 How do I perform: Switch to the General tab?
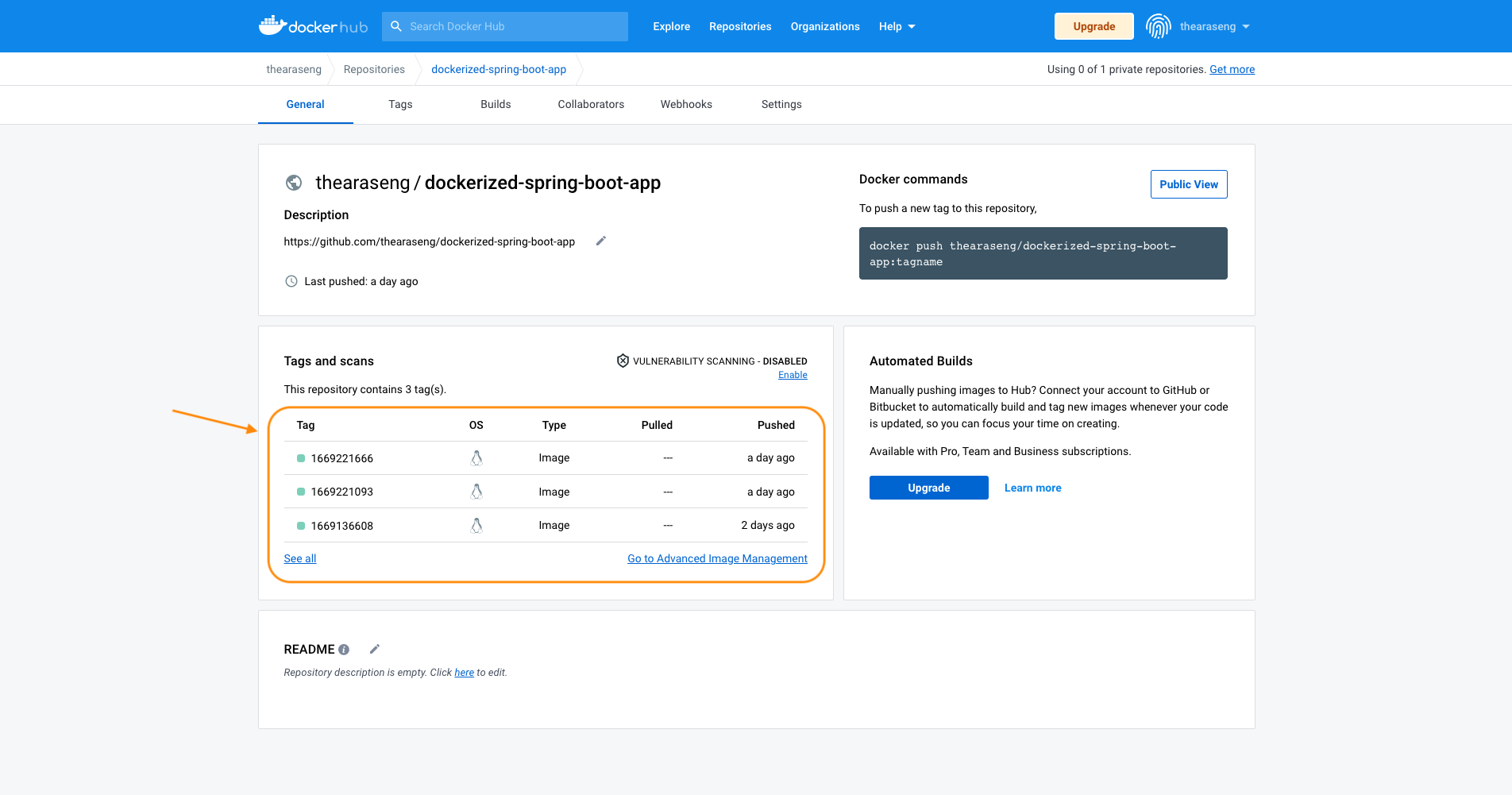306,104
